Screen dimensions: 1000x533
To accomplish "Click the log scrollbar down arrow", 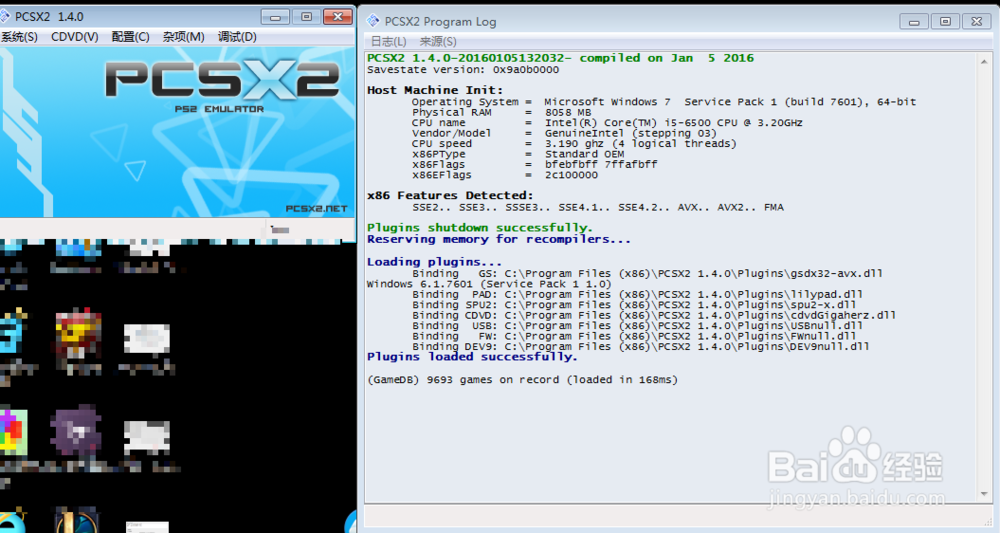I will coord(984,495).
